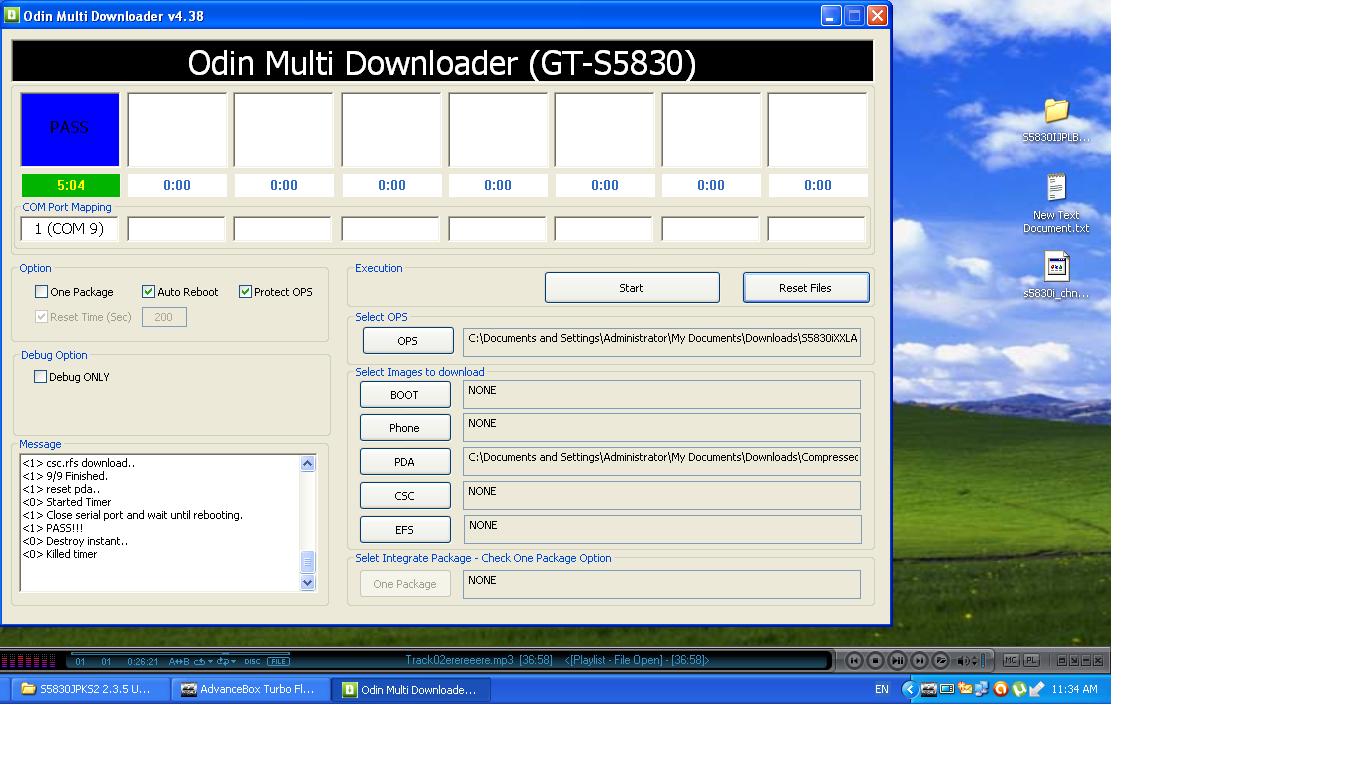Click the PDA file path field
The height and width of the screenshot is (768, 1366).
click(x=661, y=460)
